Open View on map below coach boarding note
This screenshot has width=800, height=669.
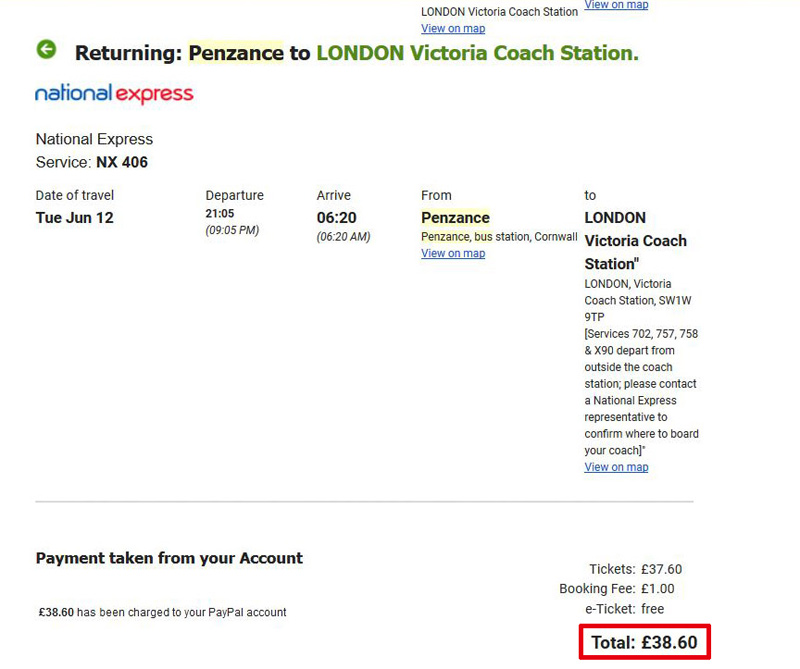pos(616,467)
